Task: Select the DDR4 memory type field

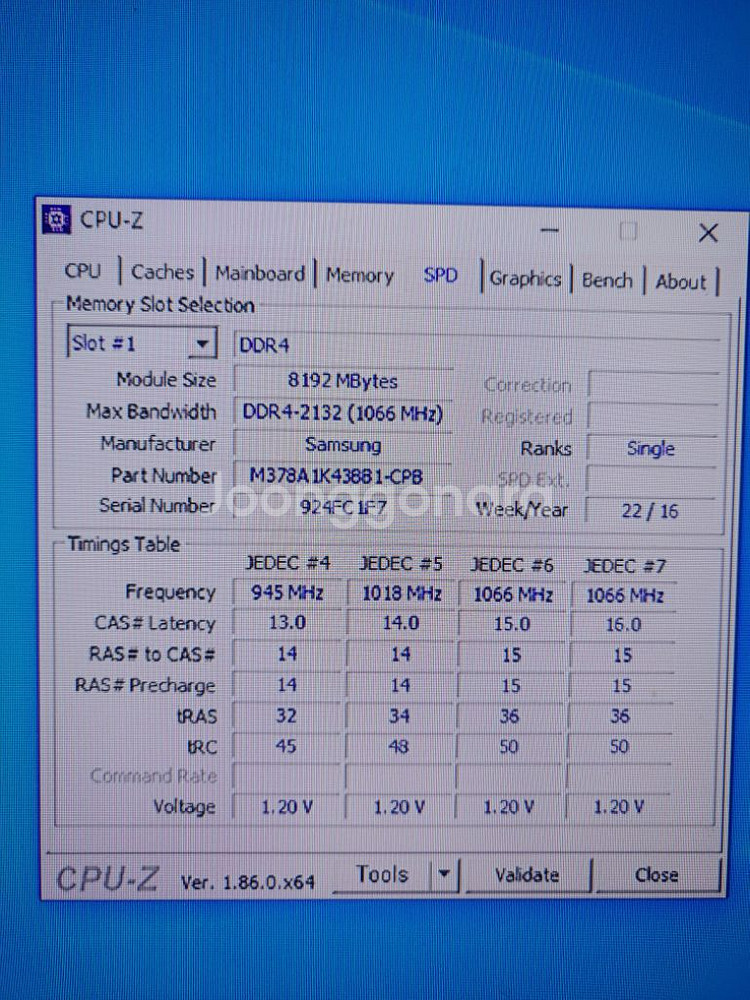Action: (476, 345)
